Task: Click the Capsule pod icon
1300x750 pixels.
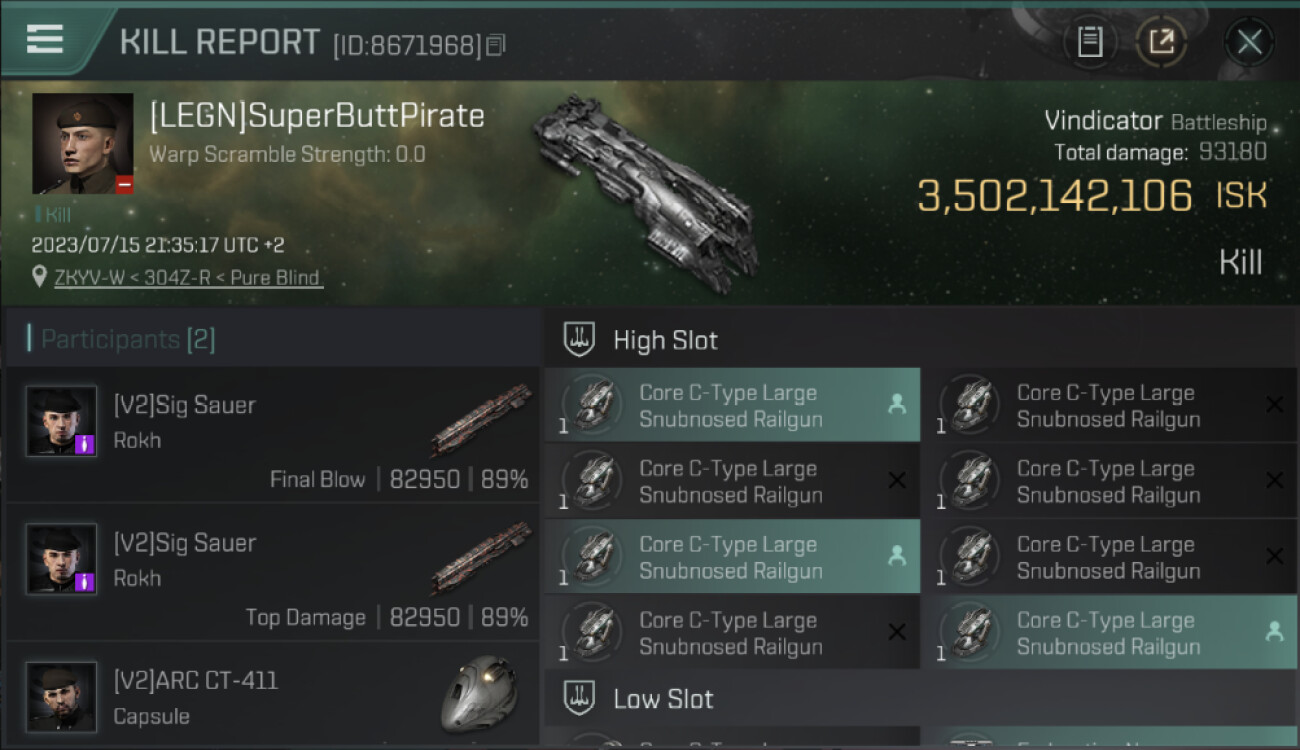Action: tap(479, 693)
